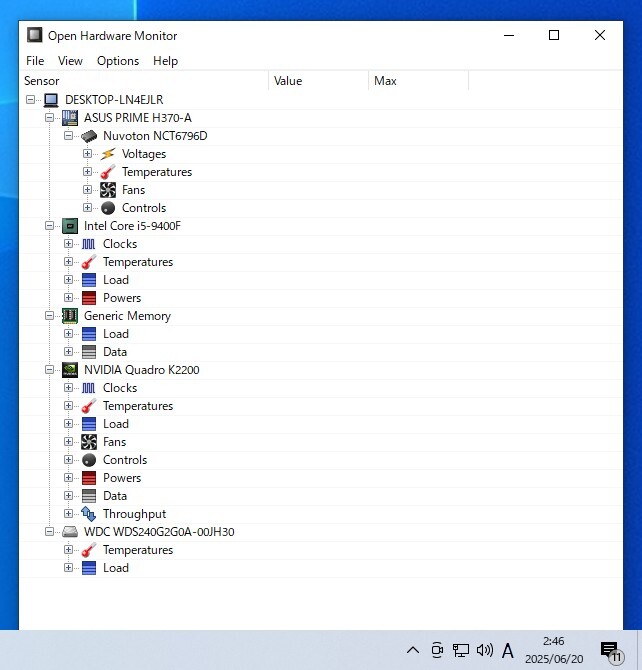Viewport: 642px width, 670px height.
Task: Select the Generic Memory label
Action: pyautogui.click(x=127, y=316)
